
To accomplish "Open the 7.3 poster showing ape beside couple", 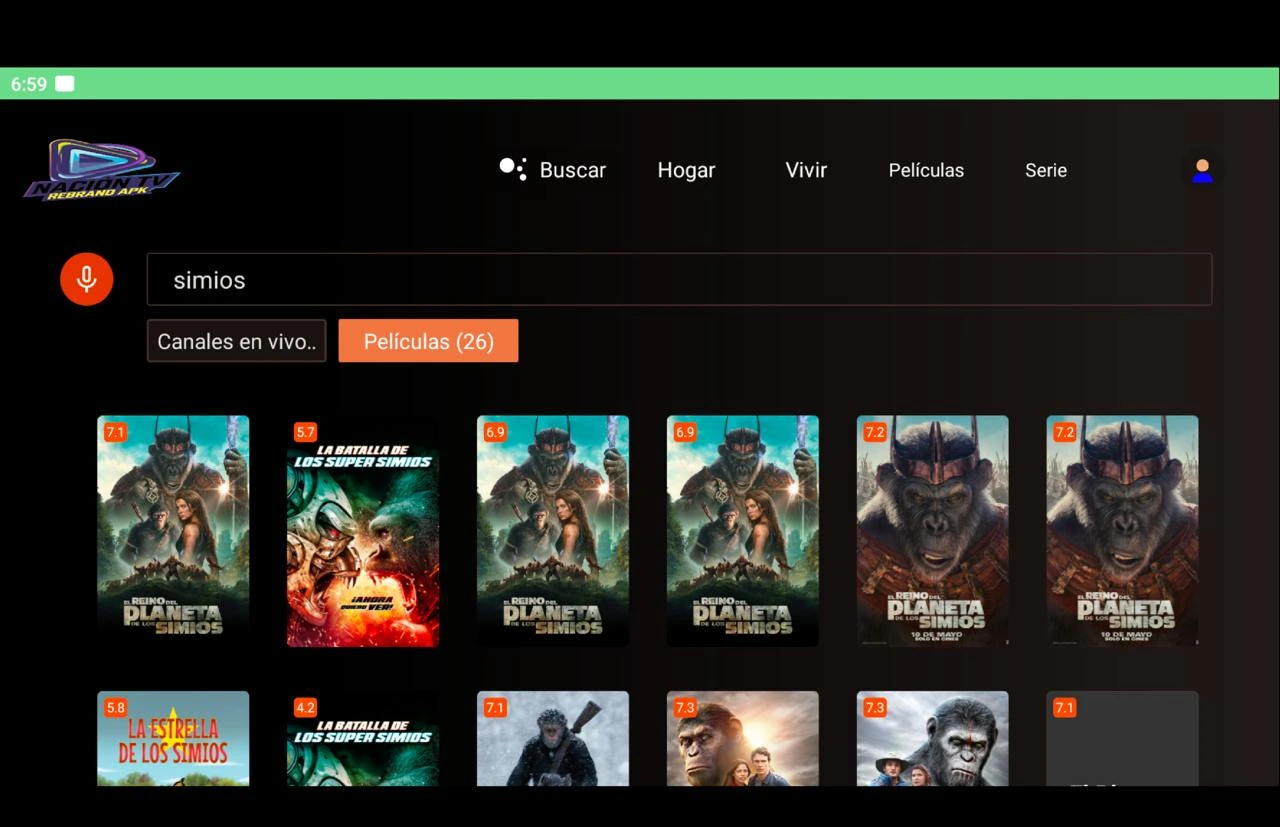I will 743,738.
